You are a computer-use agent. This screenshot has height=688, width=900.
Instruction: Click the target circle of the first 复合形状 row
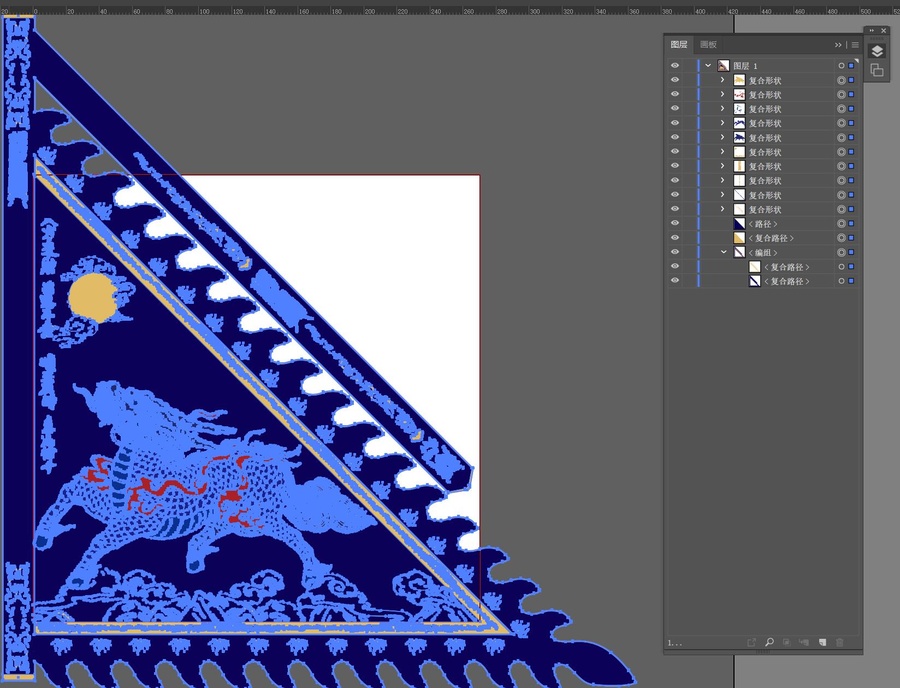(x=841, y=80)
